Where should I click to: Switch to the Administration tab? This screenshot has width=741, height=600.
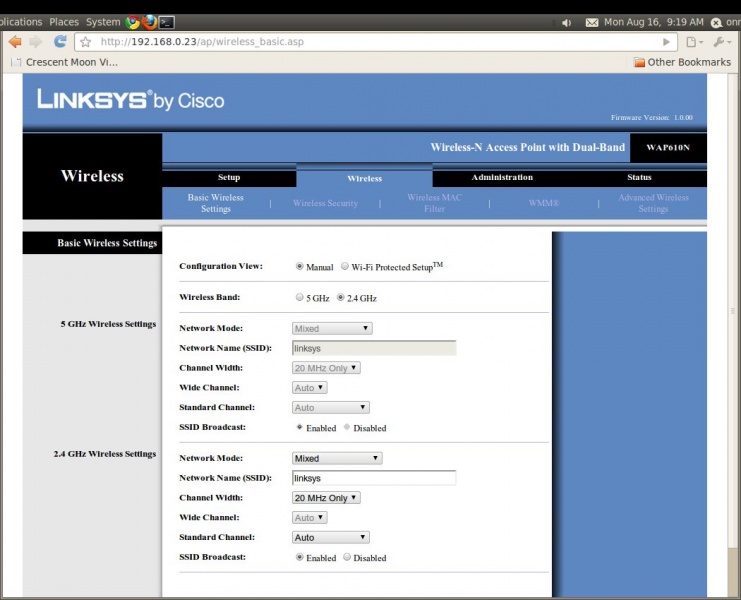[502, 177]
